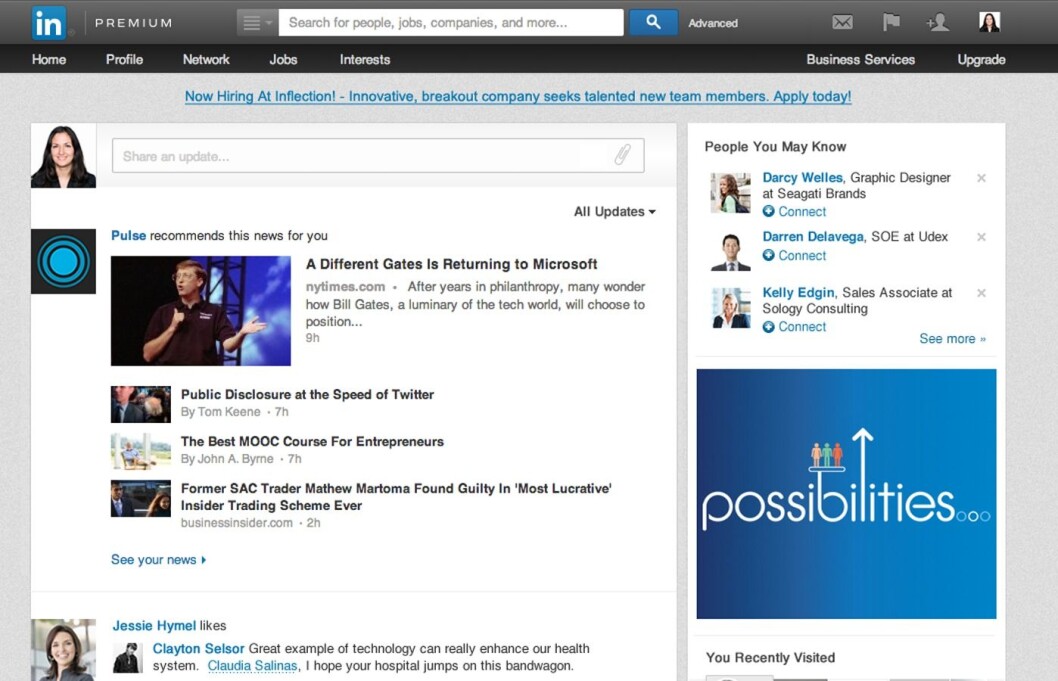The width and height of the screenshot is (1058, 681).
Task: Open the Jobs menu
Action: 283,59
